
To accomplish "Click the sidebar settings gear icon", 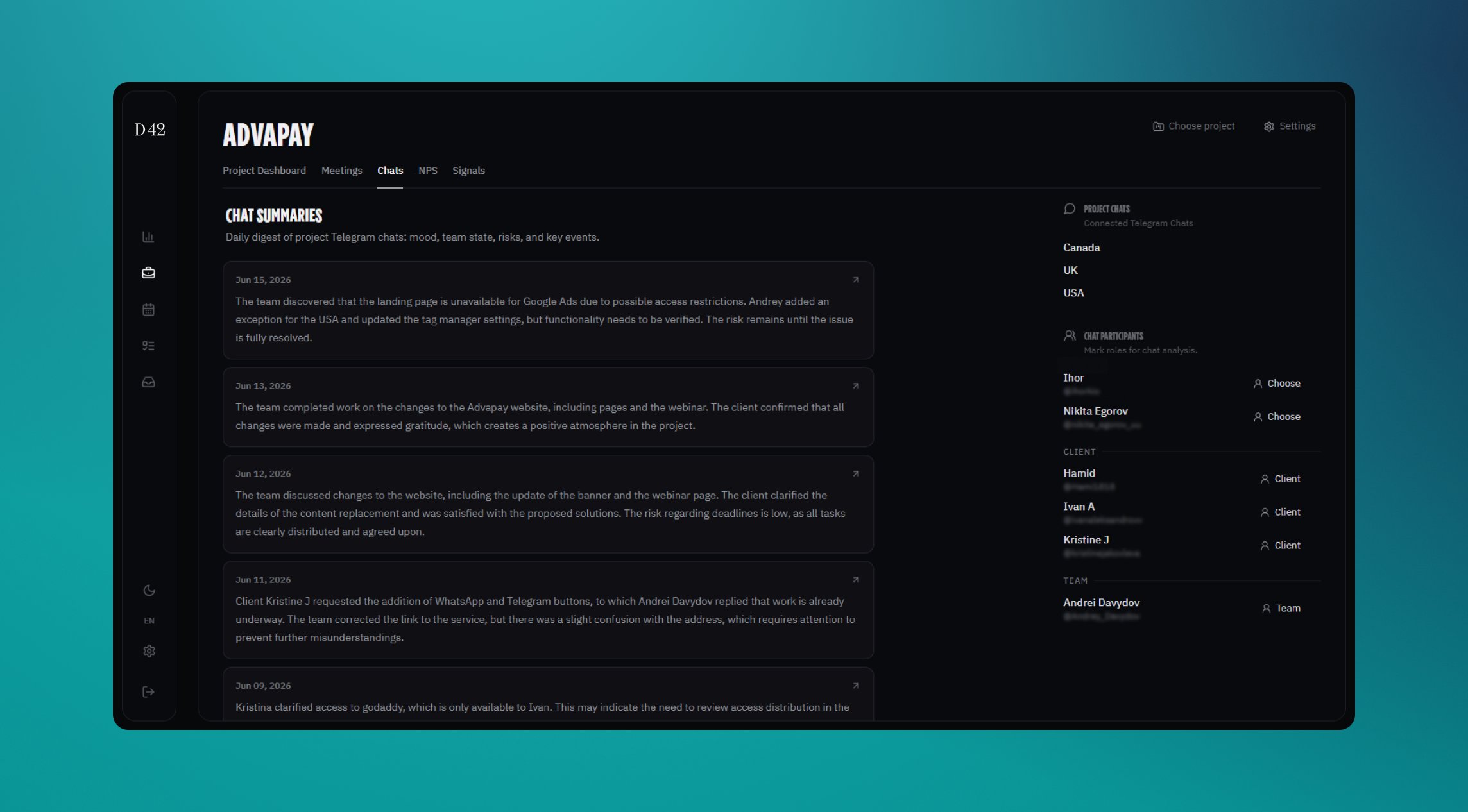I will pyautogui.click(x=149, y=651).
